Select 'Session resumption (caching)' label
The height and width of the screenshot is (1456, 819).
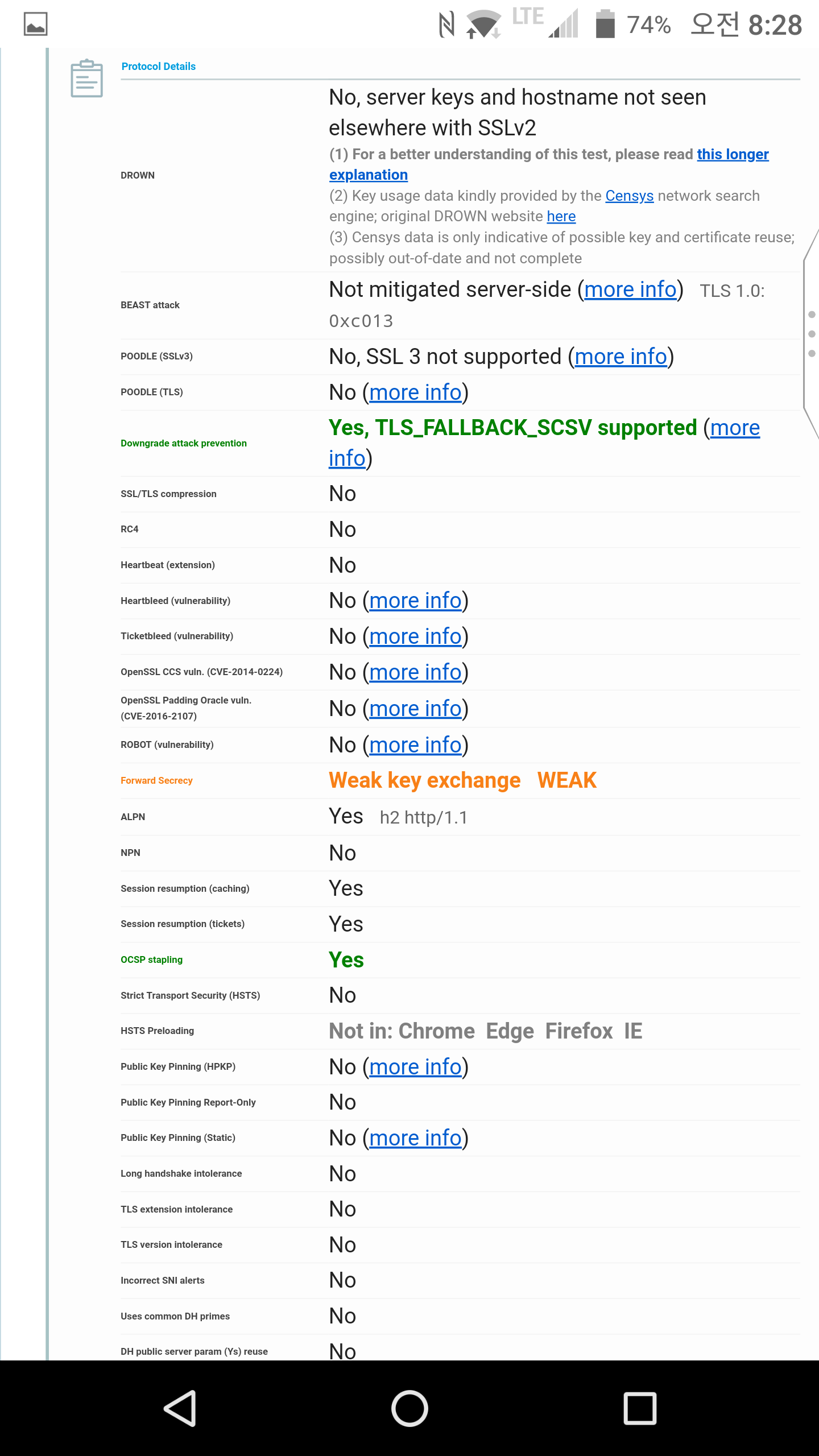(185, 888)
